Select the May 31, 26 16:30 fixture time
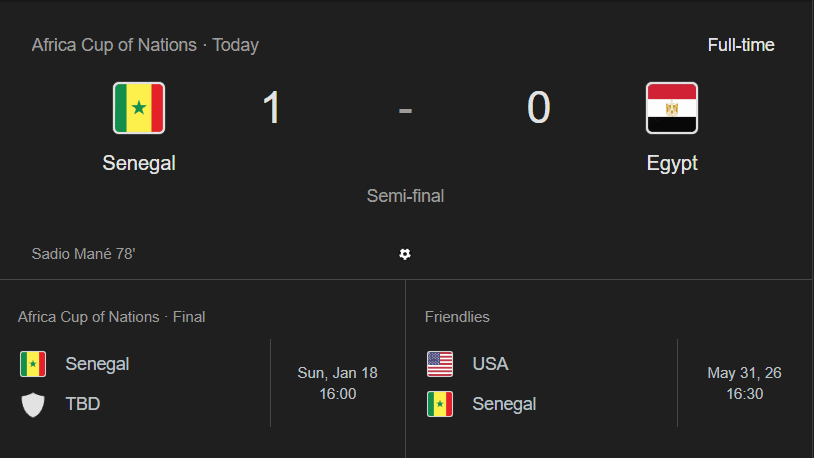814x458 pixels. pos(744,383)
